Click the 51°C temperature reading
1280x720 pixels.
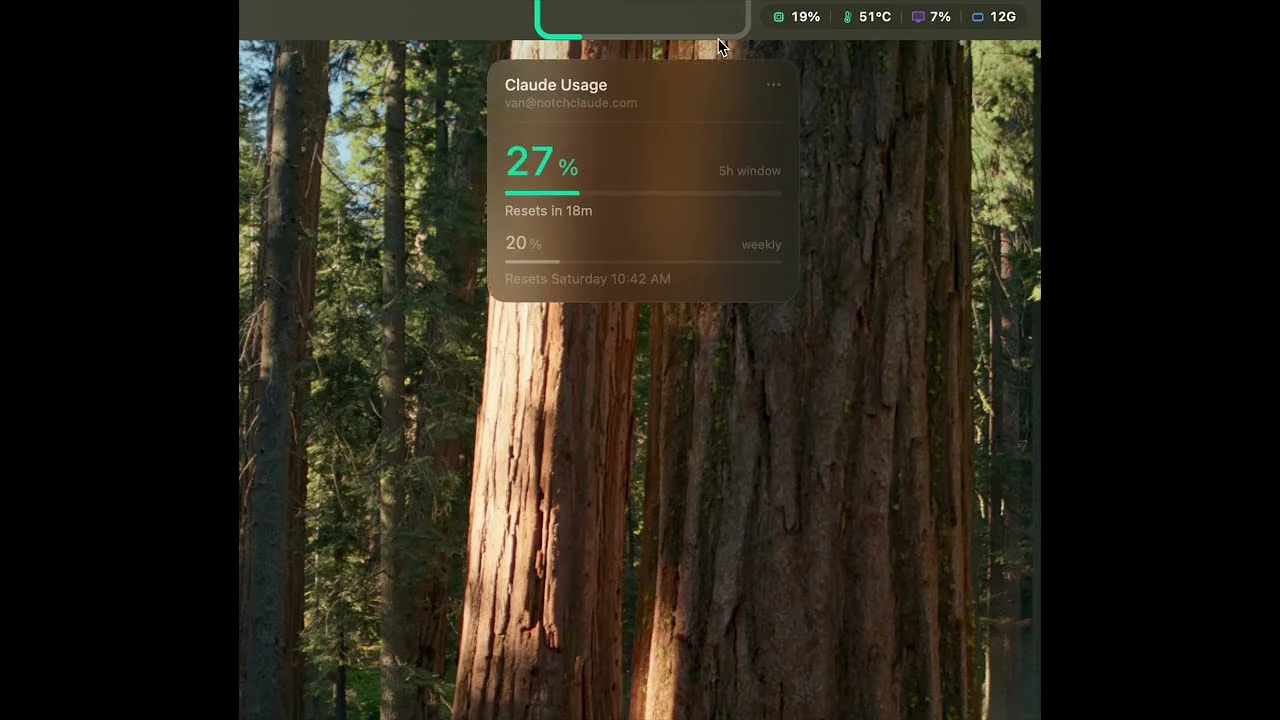(x=875, y=17)
